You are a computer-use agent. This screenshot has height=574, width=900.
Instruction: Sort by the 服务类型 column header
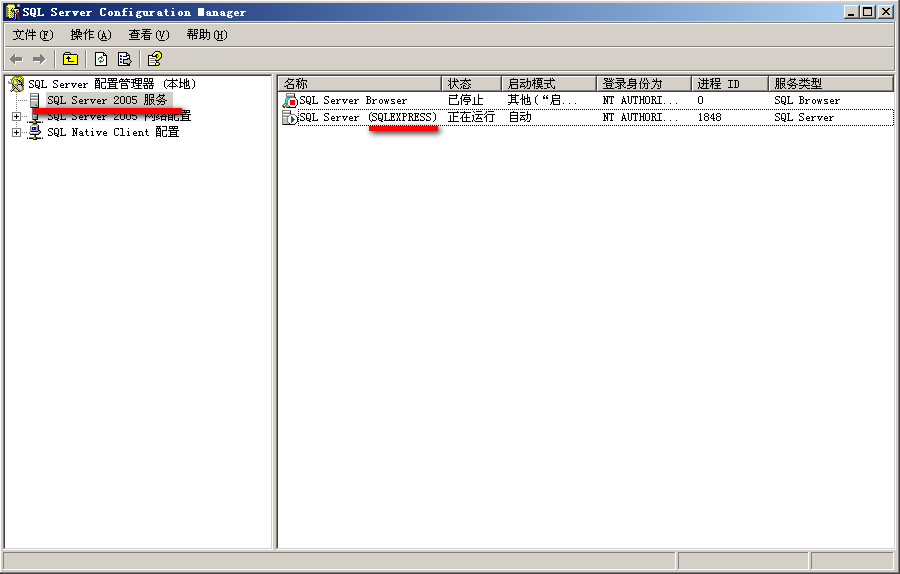[x=831, y=84]
